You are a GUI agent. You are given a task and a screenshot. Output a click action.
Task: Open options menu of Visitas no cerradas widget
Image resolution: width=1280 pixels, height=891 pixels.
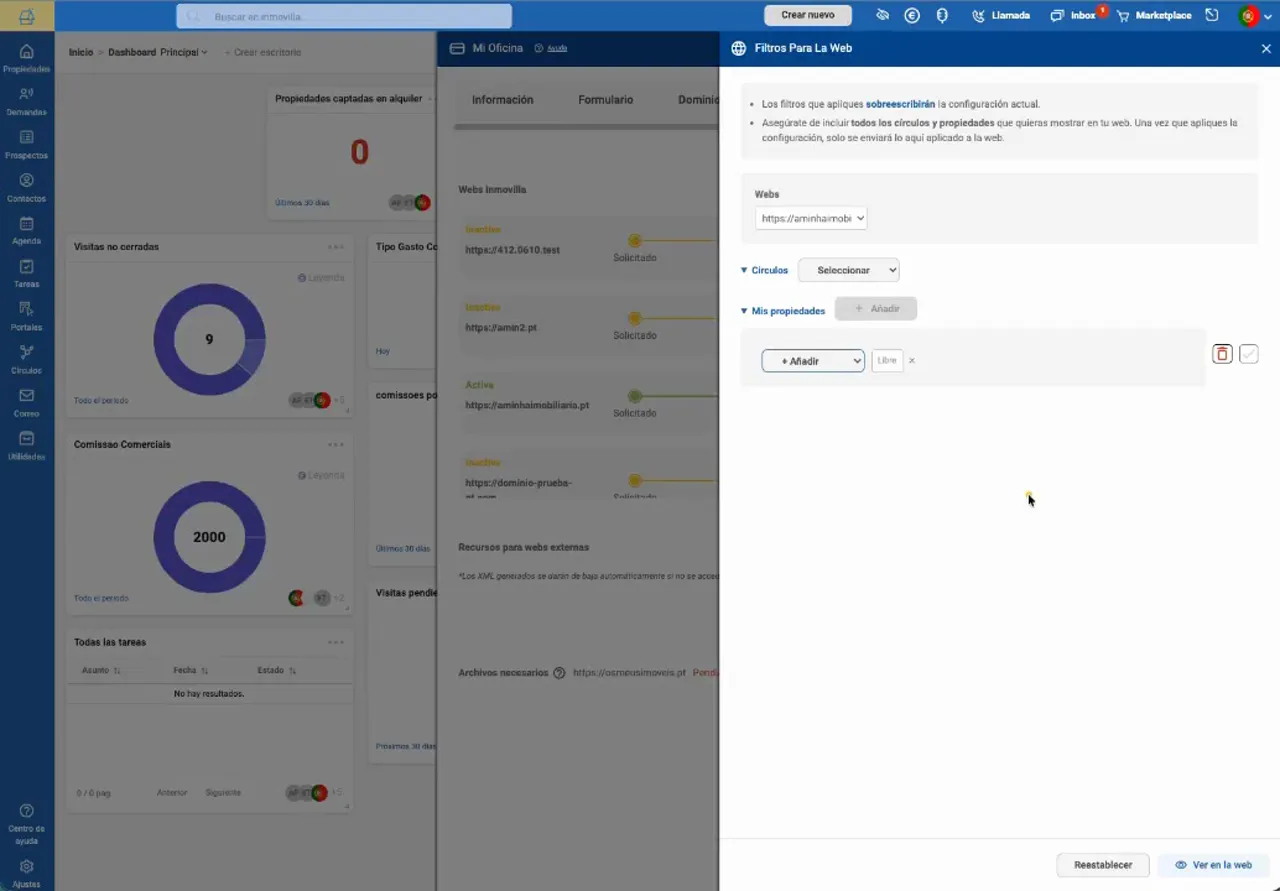click(x=335, y=247)
